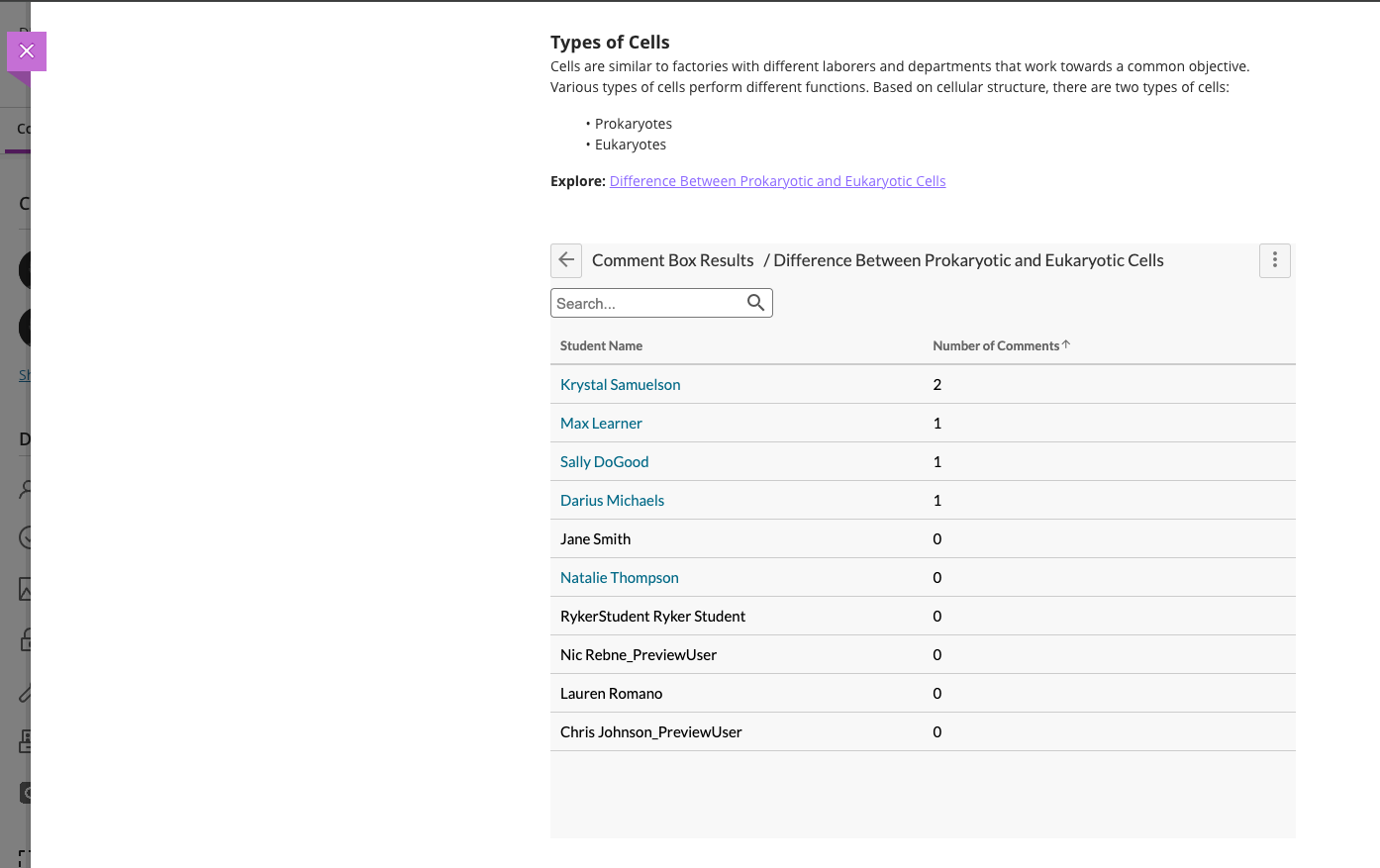Viewport: 1380px width, 868px height.
Task: Click the breadcrumb title after Comment Box Results
Action: click(968, 260)
